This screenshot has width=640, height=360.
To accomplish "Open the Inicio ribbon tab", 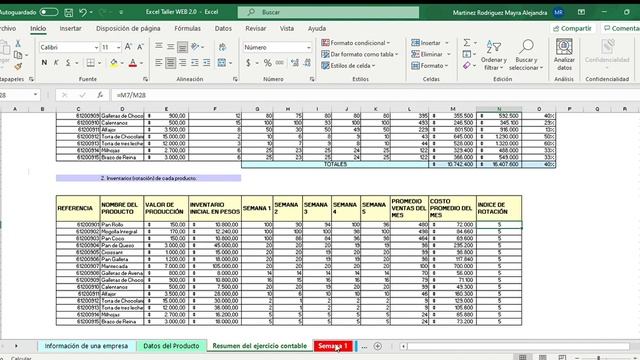I will click(x=38, y=28).
